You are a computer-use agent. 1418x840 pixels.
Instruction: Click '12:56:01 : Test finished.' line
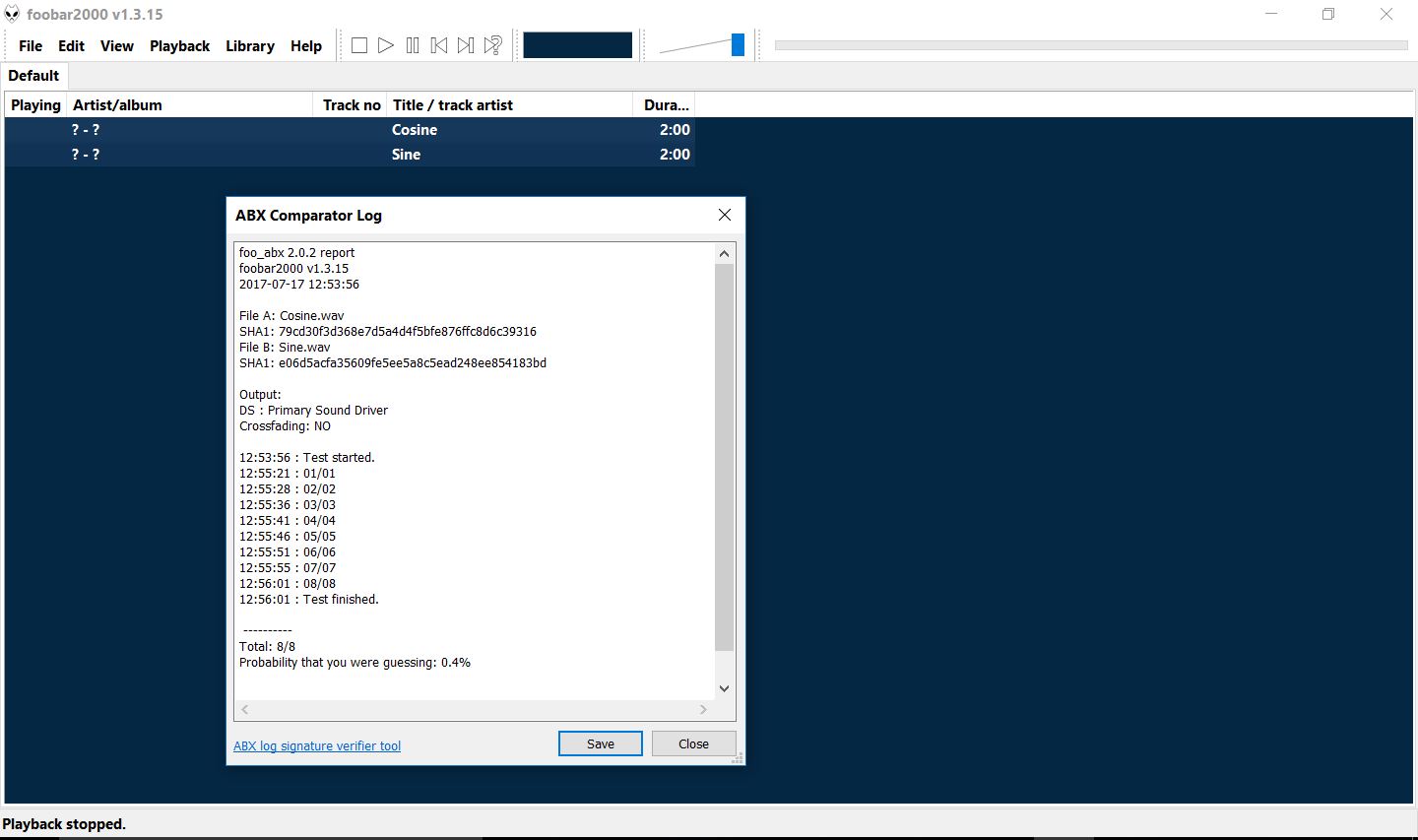coord(309,600)
